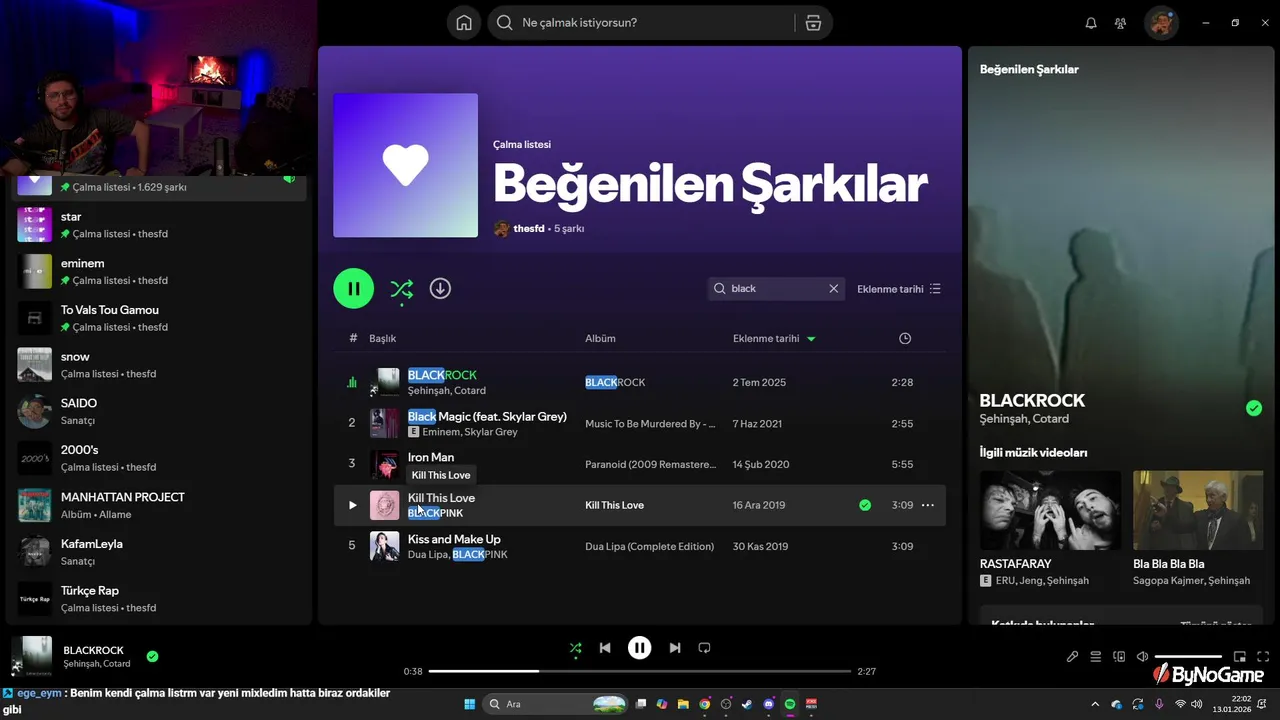Open 'Şehinşah, Cotard' artists in track list

pos(447,391)
